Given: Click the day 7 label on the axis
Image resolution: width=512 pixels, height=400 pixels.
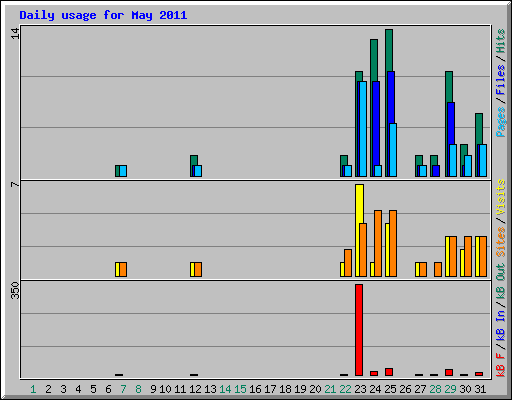Looking at the screenshot, I should point(123,389).
